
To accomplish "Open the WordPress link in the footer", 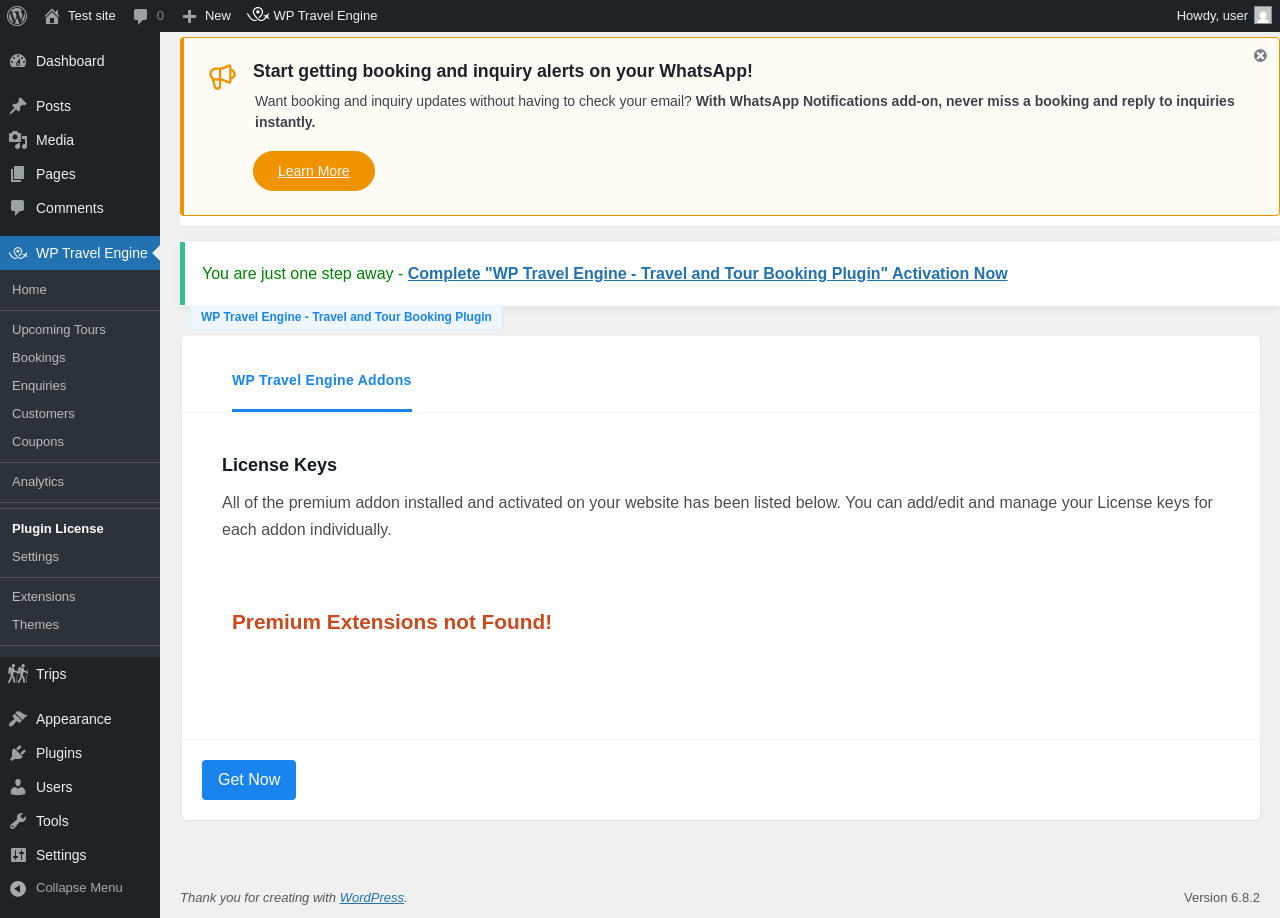I will [x=372, y=898].
